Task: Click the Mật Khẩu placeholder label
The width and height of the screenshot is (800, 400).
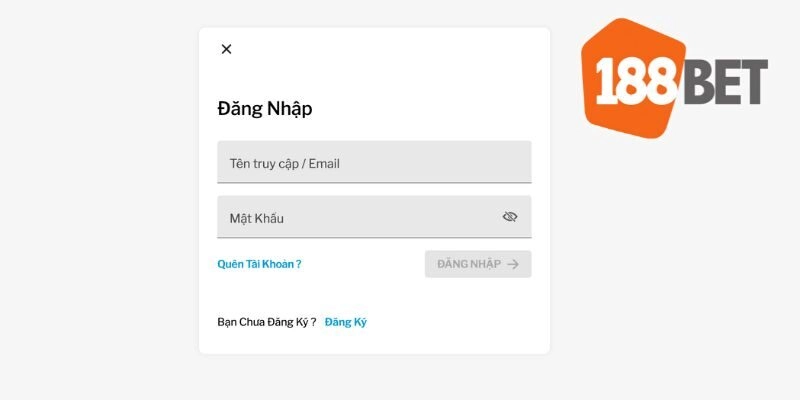Action: 257,218
